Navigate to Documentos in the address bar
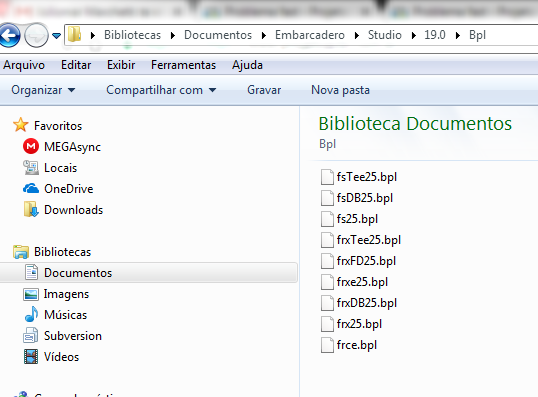Image resolution: width=538 pixels, height=397 pixels. (218, 35)
